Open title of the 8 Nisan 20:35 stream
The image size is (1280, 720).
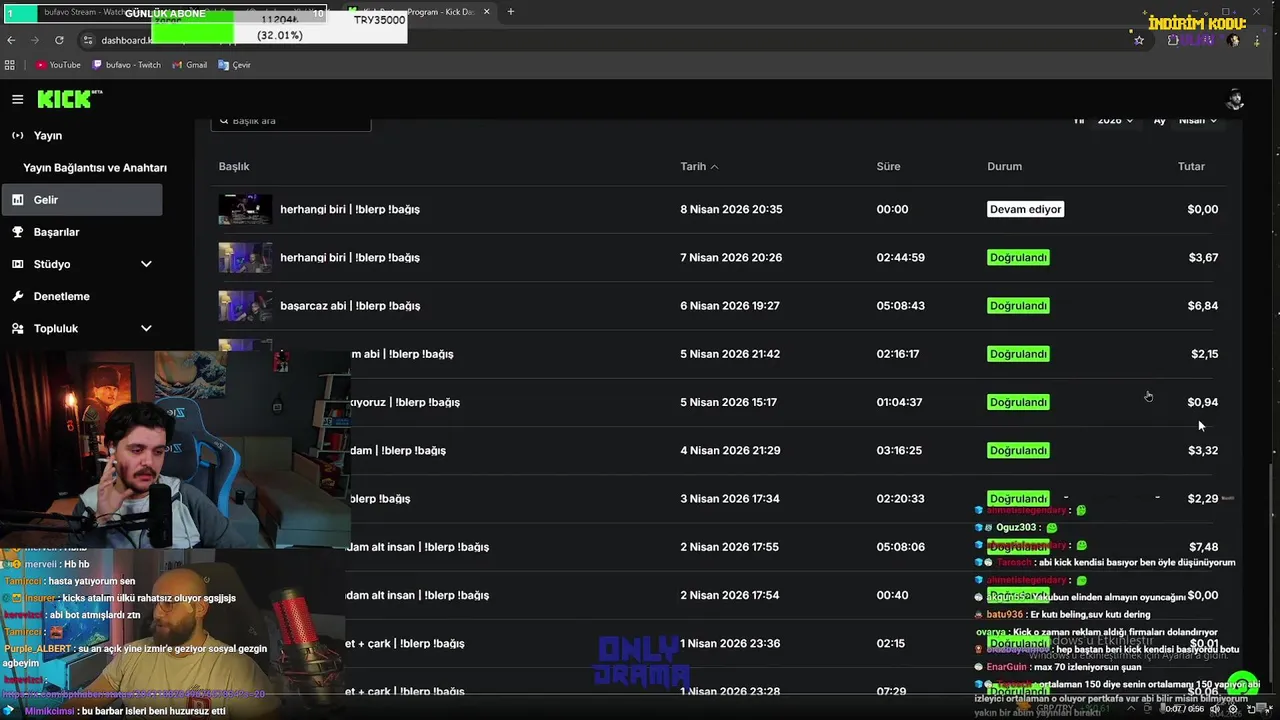(350, 209)
